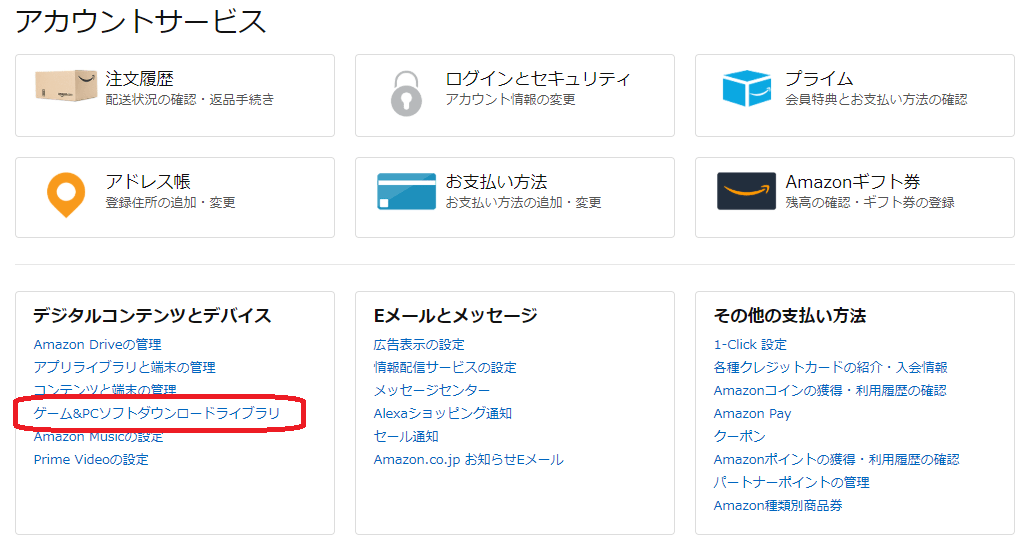Open Amazon Driveの管理 link
Image resolution: width=1028 pixels, height=544 pixels.
point(98,345)
